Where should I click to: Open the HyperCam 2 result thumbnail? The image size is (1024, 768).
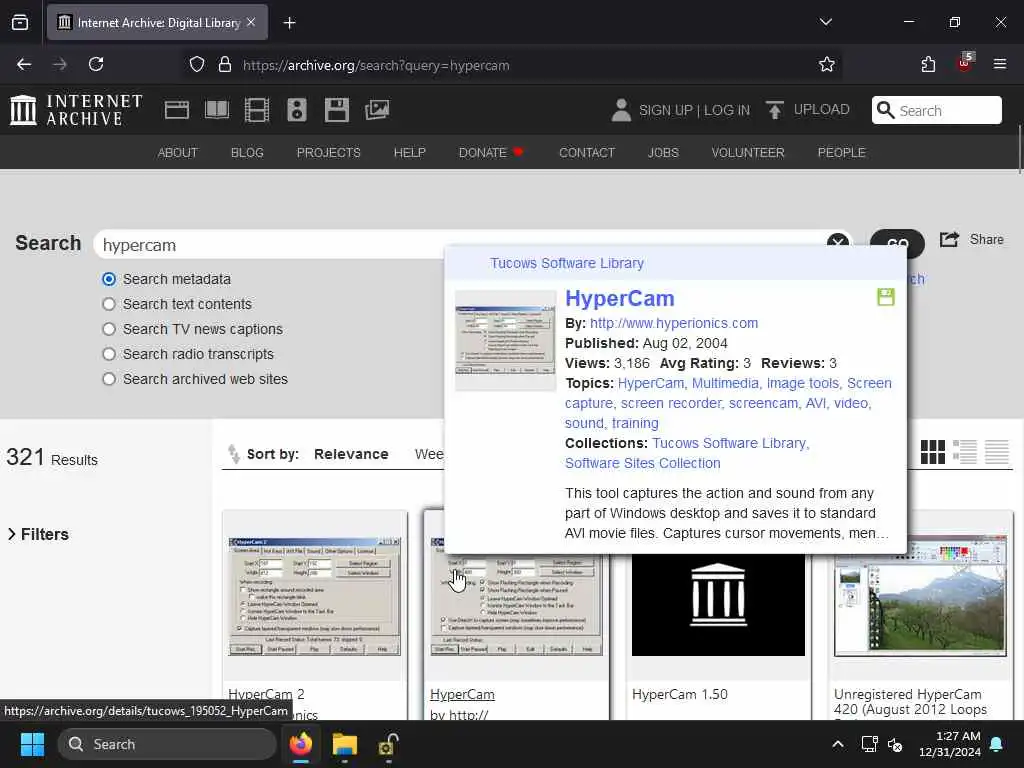coord(315,596)
